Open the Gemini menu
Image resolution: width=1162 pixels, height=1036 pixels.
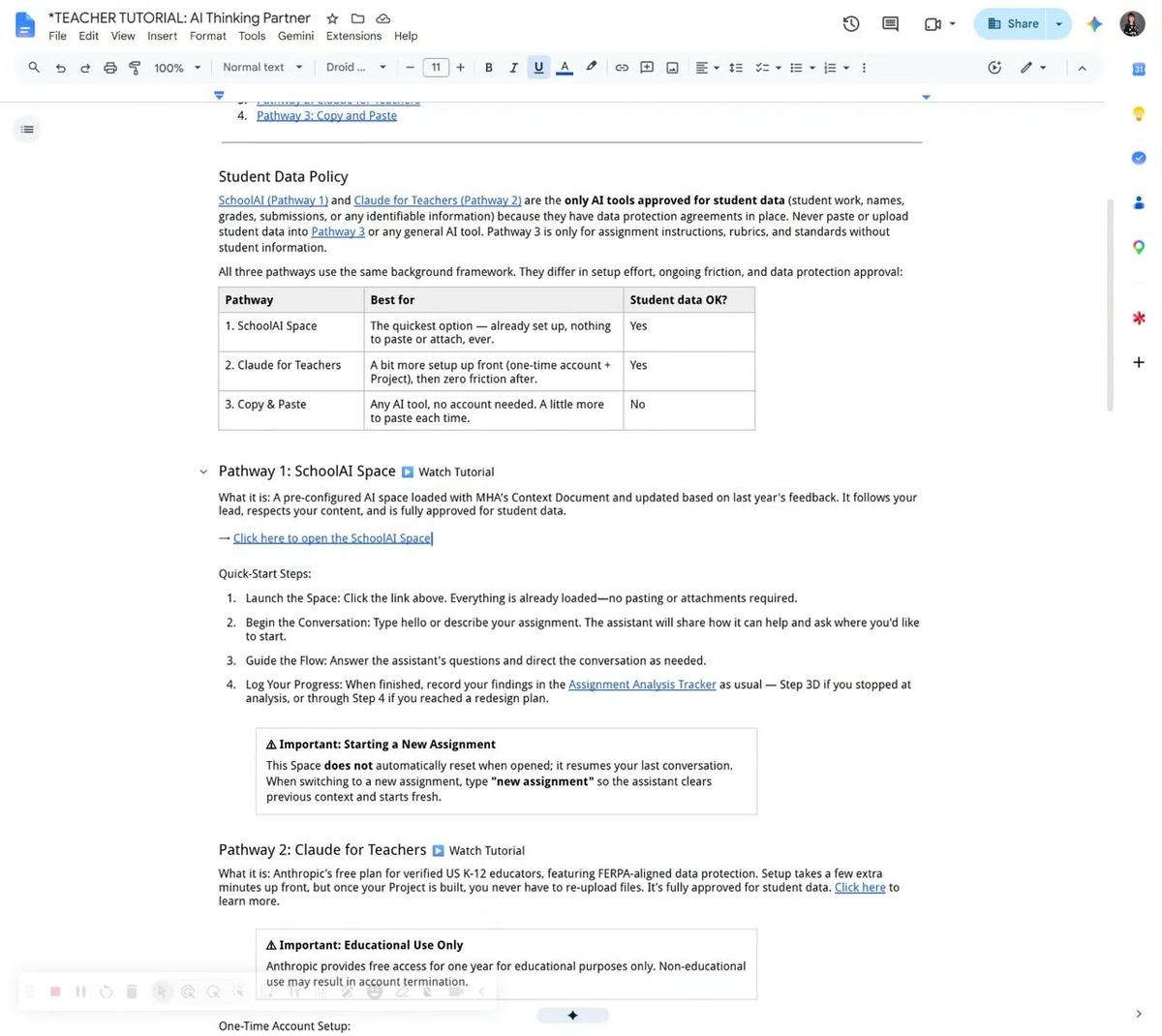click(x=296, y=36)
